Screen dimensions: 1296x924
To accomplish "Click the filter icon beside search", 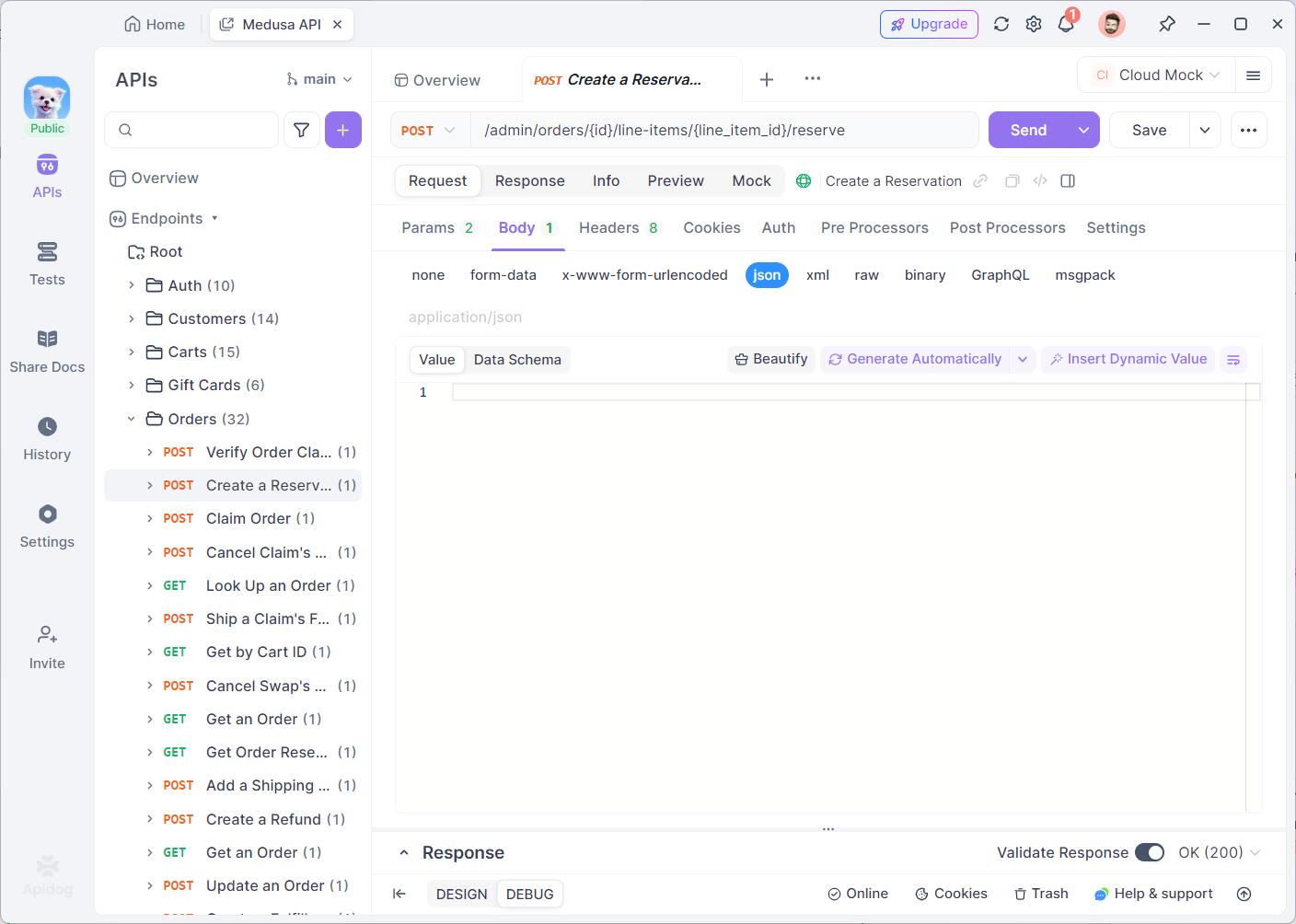I will click(x=301, y=131).
